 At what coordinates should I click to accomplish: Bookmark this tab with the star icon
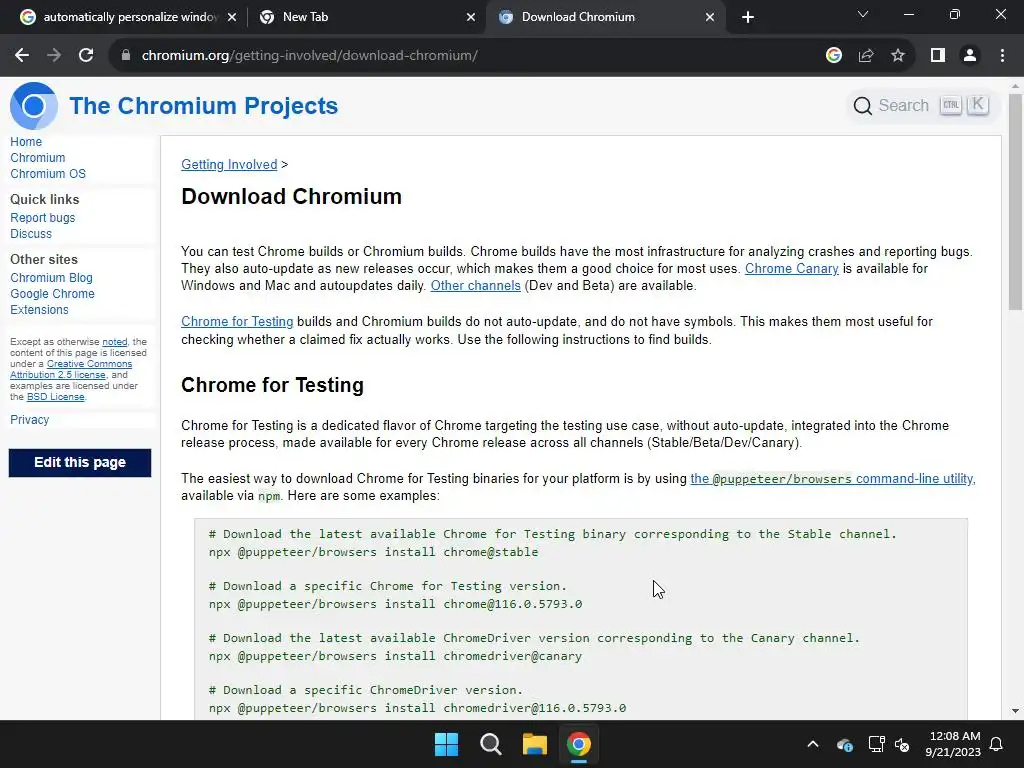click(898, 56)
